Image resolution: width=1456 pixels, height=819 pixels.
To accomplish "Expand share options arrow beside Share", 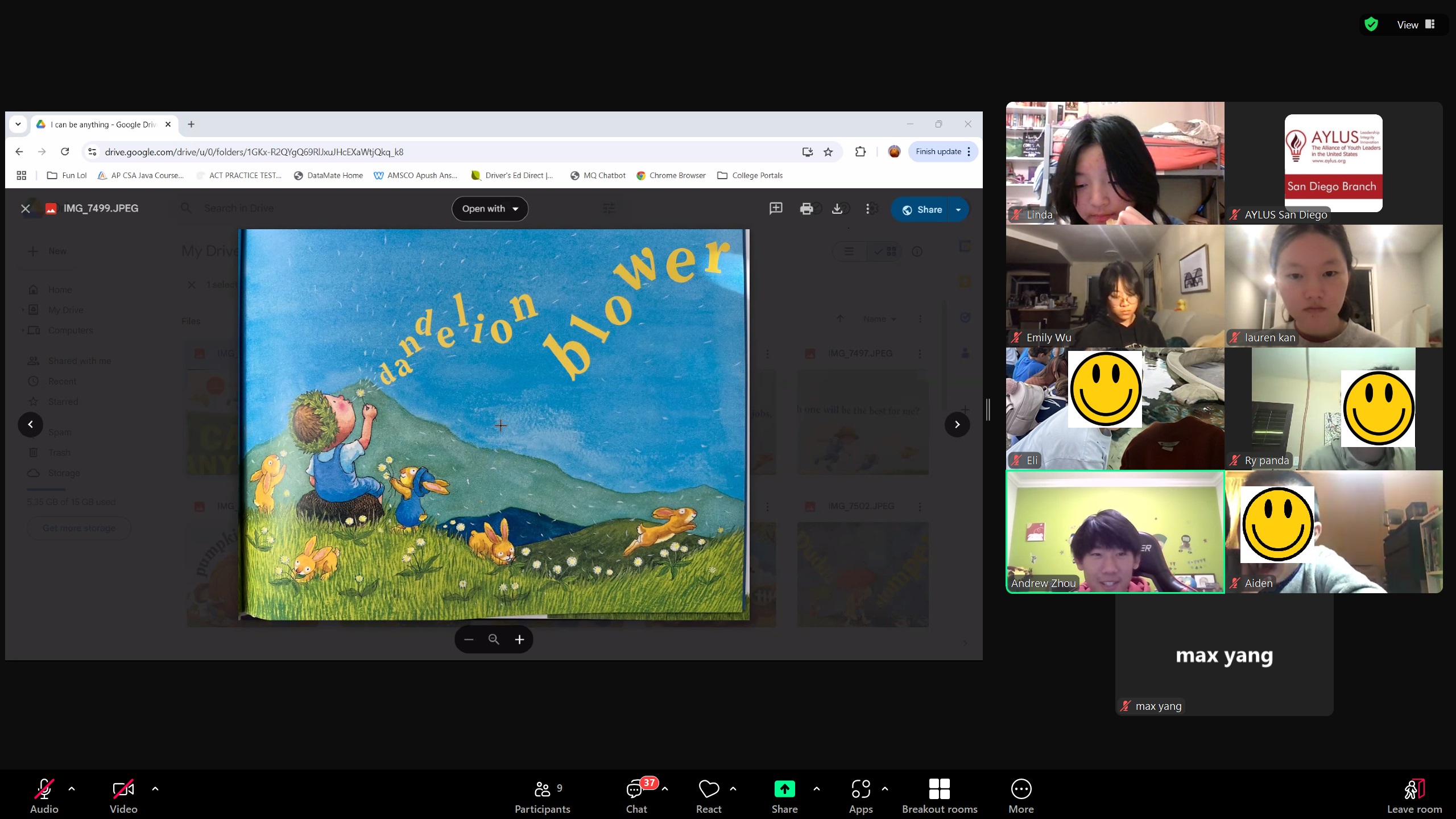I will coord(817,789).
